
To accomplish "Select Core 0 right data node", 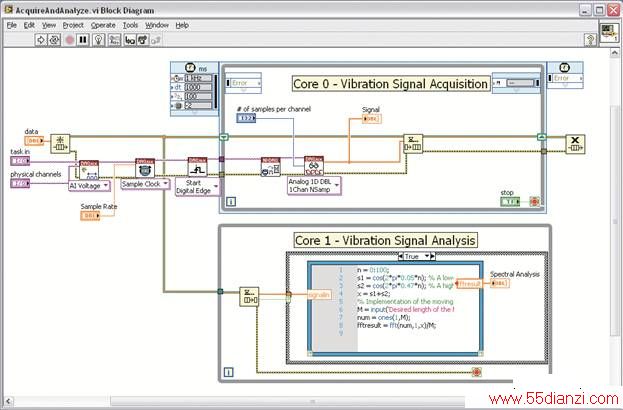I will (516, 83).
